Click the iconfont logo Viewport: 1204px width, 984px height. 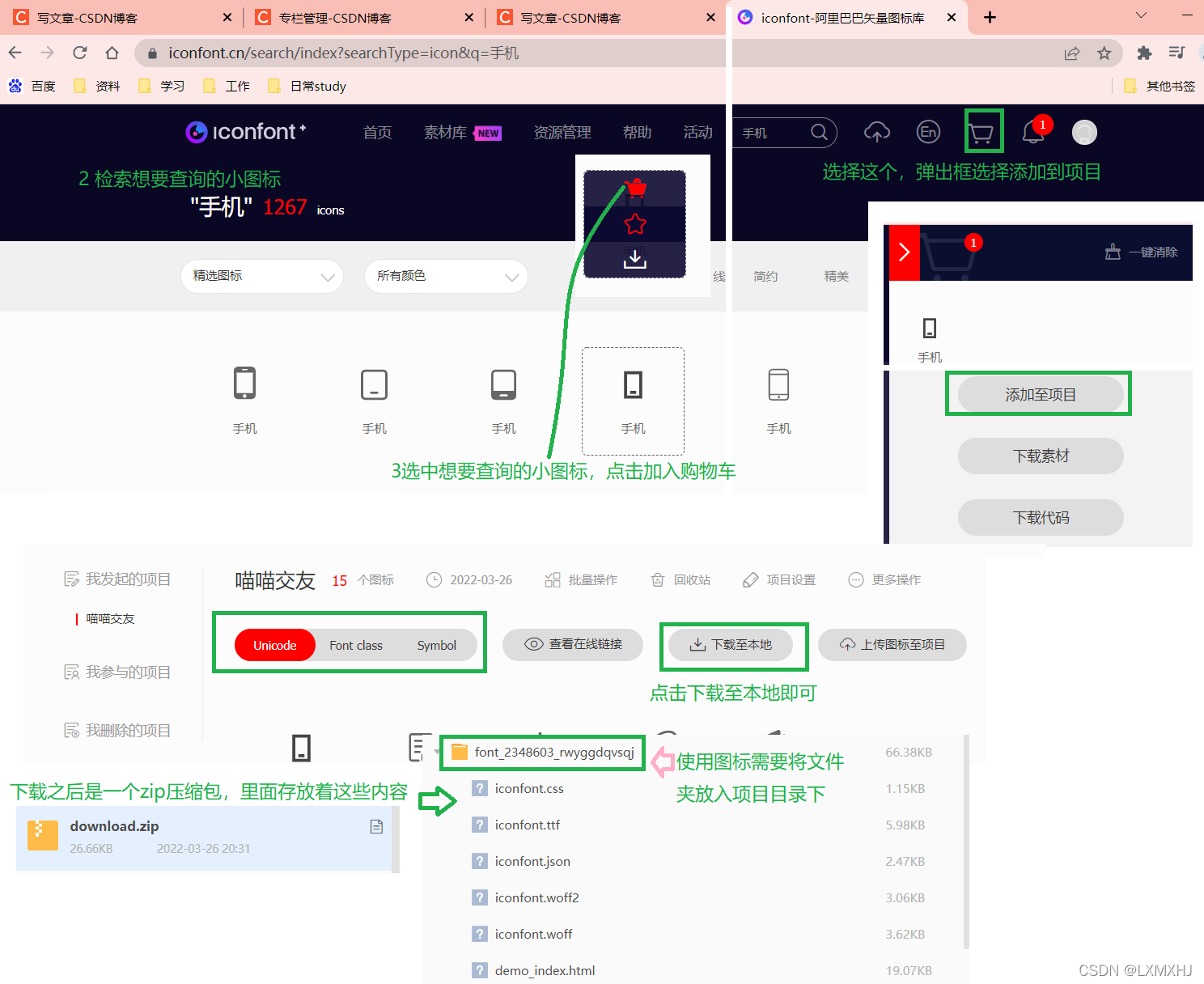point(246,131)
